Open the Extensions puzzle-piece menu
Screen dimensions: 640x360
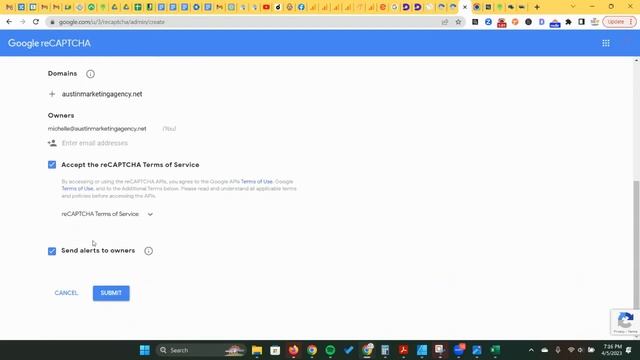pyautogui.click(x=568, y=22)
